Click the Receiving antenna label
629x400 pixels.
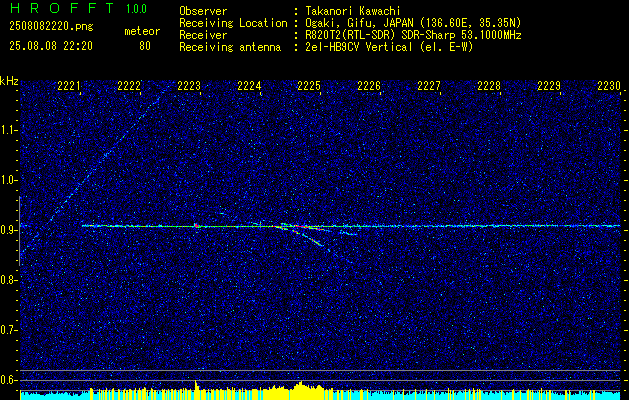pyautogui.click(x=230, y=47)
